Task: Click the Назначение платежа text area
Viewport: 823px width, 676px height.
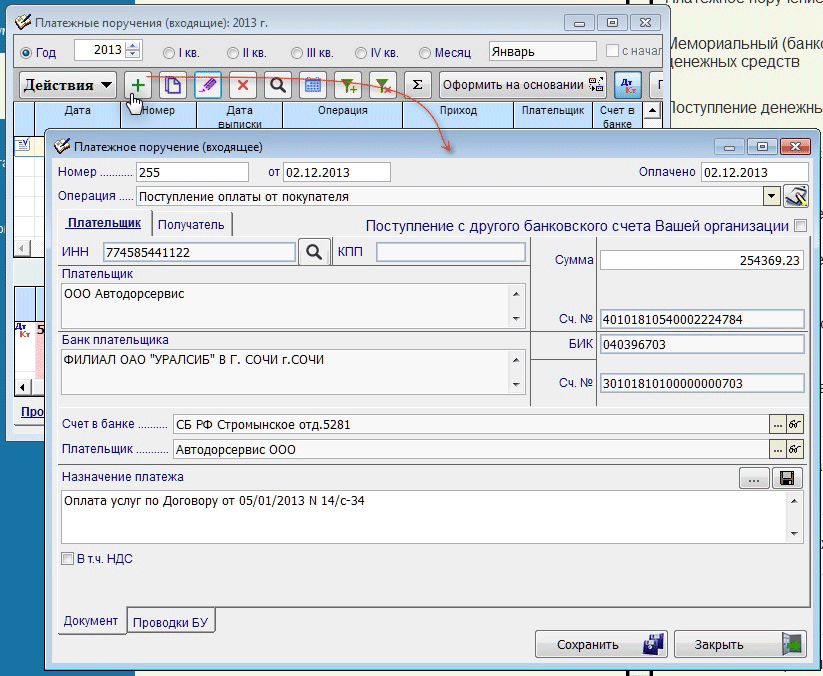Action: click(425, 517)
